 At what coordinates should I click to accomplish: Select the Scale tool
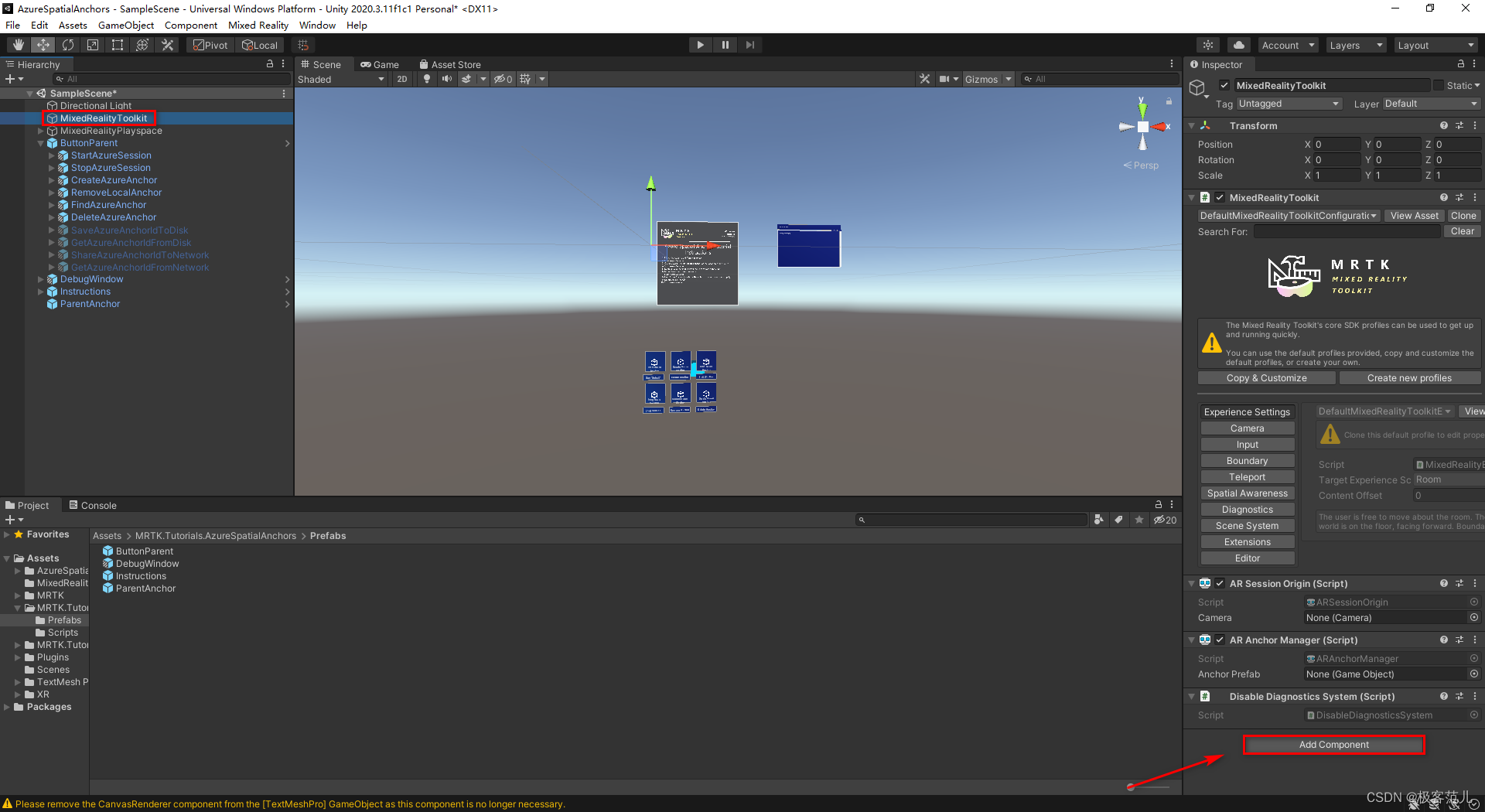coord(93,45)
